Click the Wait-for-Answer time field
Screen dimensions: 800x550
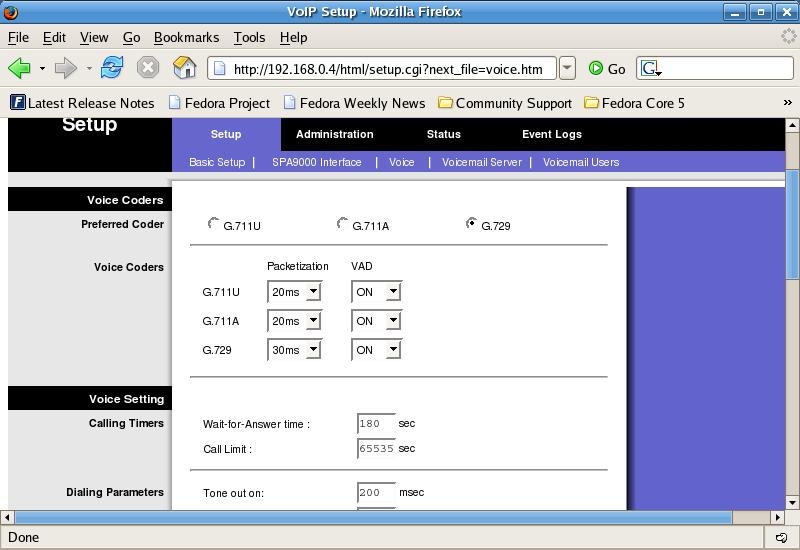pyautogui.click(x=376, y=424)
